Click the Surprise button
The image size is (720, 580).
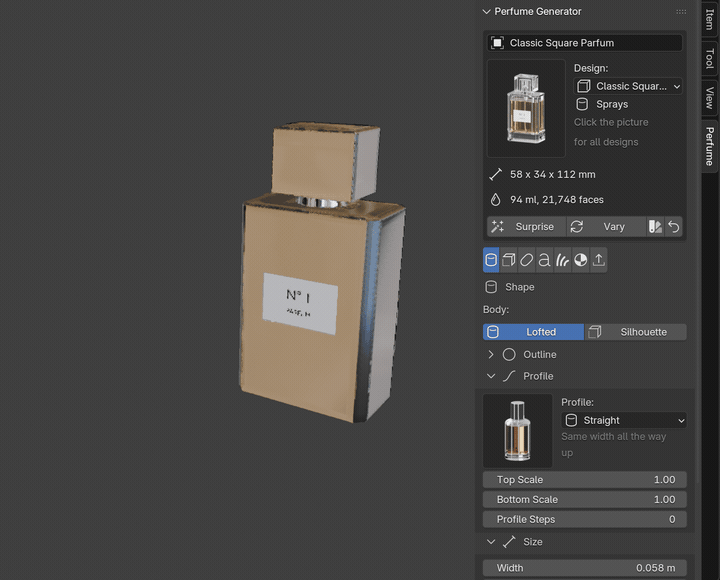coord(526,226)
